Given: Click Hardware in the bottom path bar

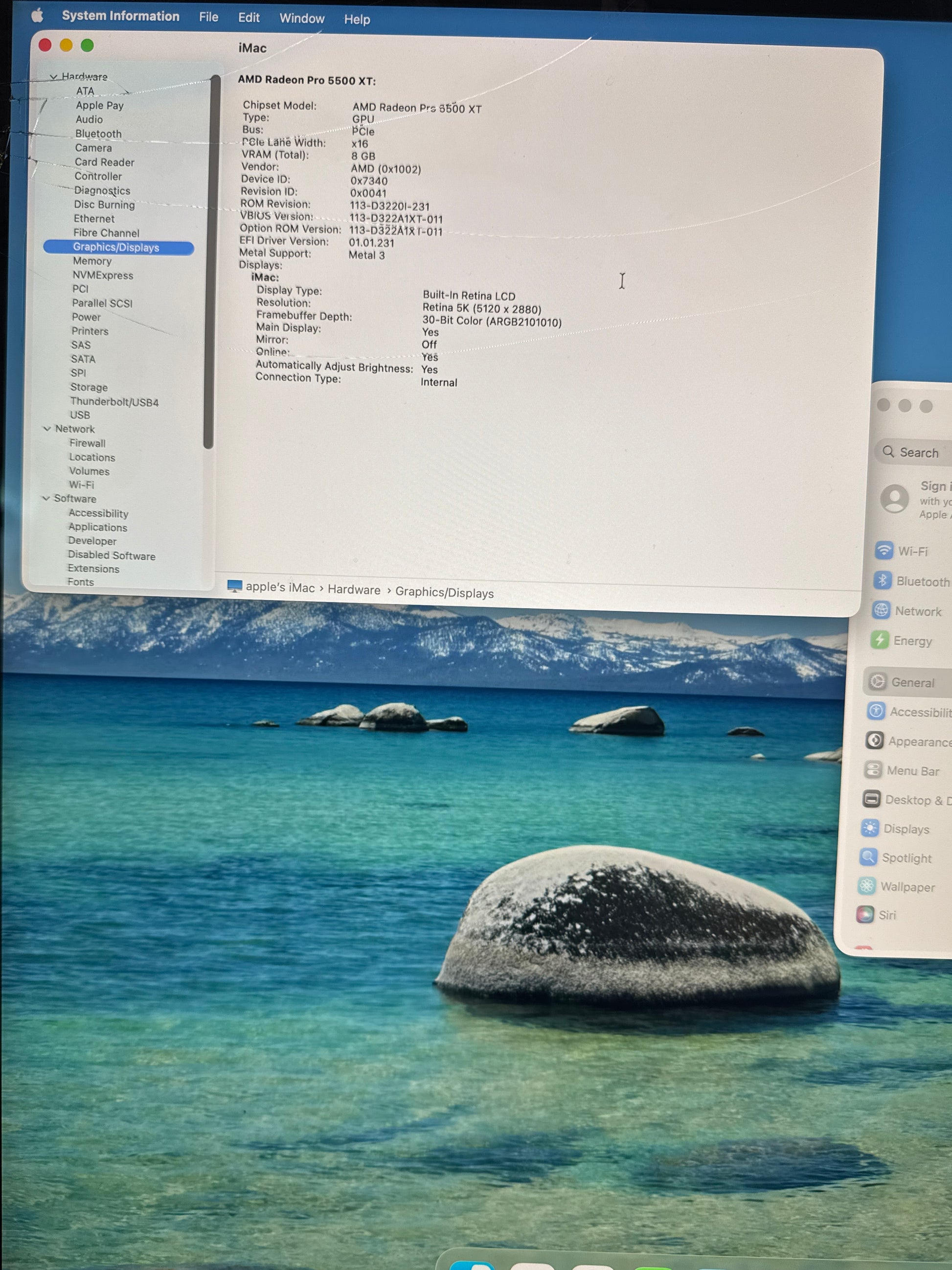Looking at the screenshot, I should [x=354, y=590].
